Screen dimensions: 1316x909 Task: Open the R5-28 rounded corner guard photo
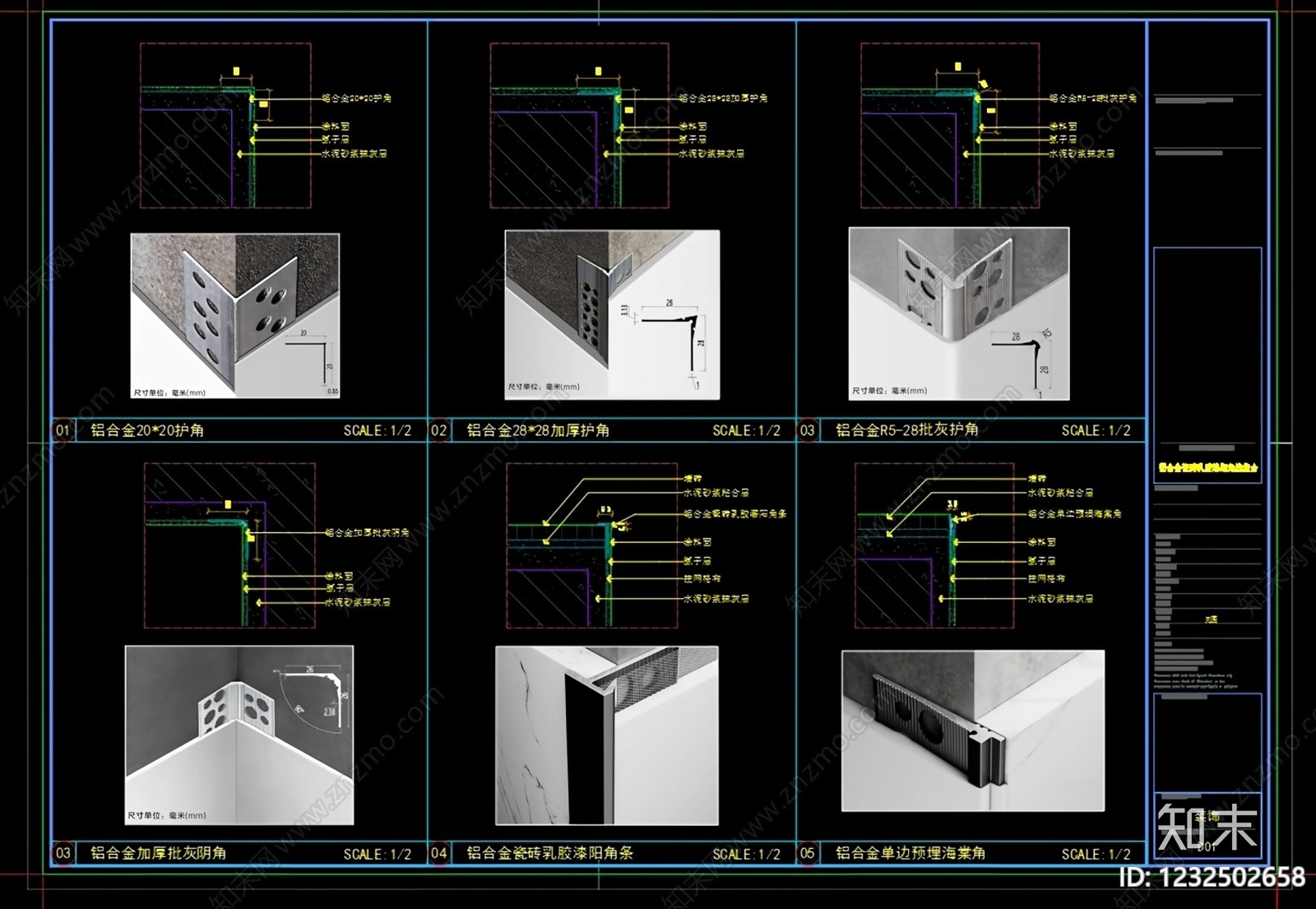959,314
